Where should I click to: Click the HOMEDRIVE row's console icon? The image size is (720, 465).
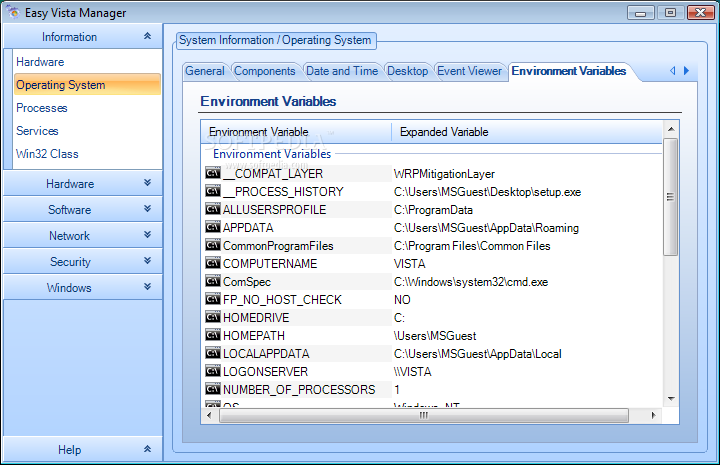[213, 317]
